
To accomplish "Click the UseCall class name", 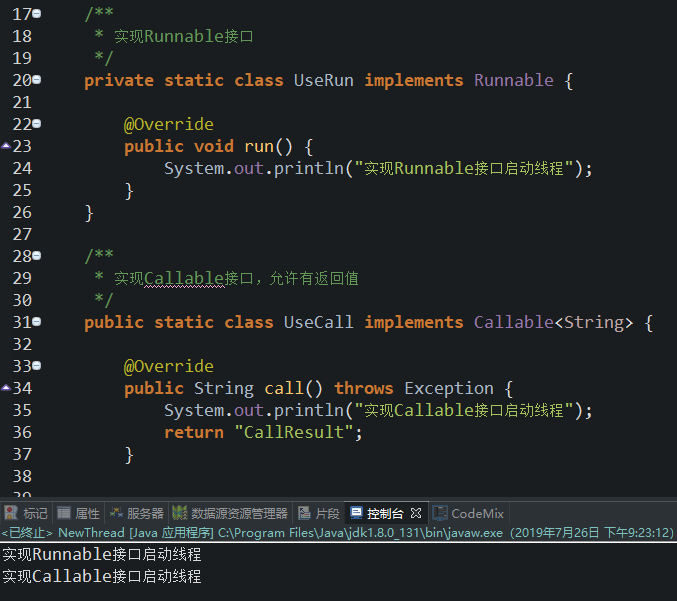I will point(319,323).
